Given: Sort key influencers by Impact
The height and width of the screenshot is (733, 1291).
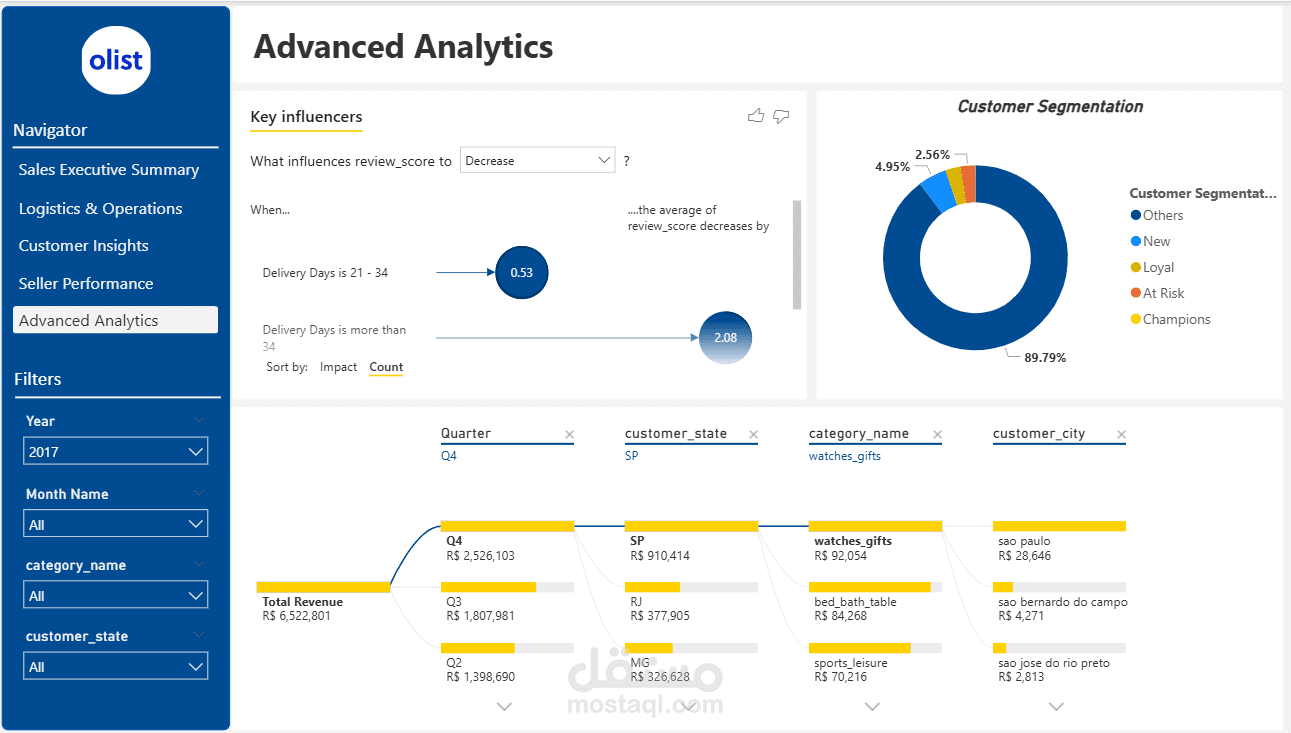Looking at the screenshot, I should tap(338, 367).
